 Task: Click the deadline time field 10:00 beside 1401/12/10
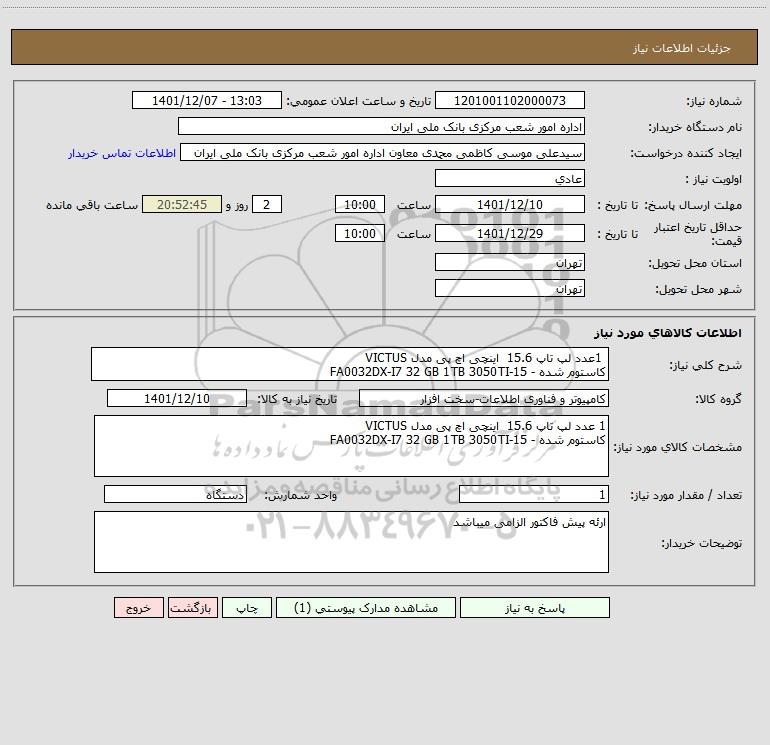point(359,204)
